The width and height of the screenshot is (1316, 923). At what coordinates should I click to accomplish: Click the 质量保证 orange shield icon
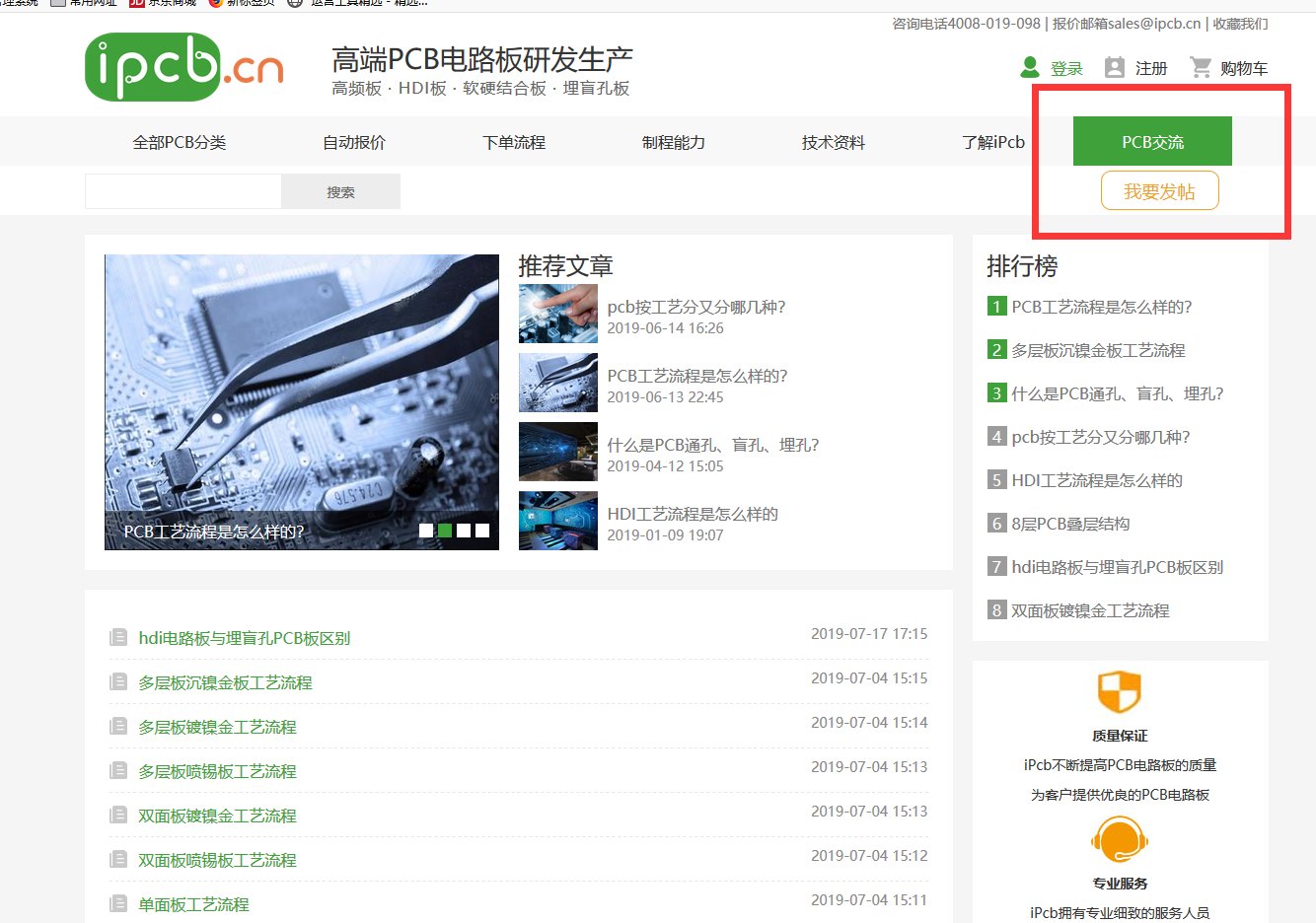click(x=1118, y=691)
